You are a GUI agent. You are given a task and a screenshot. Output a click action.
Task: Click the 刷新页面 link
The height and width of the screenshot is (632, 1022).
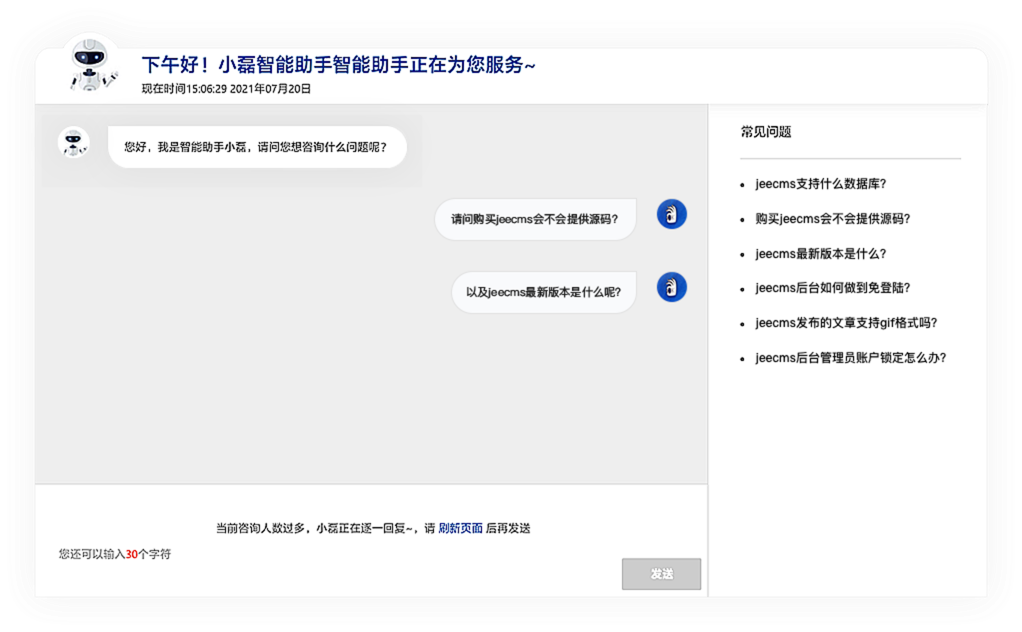coord(460,528)
